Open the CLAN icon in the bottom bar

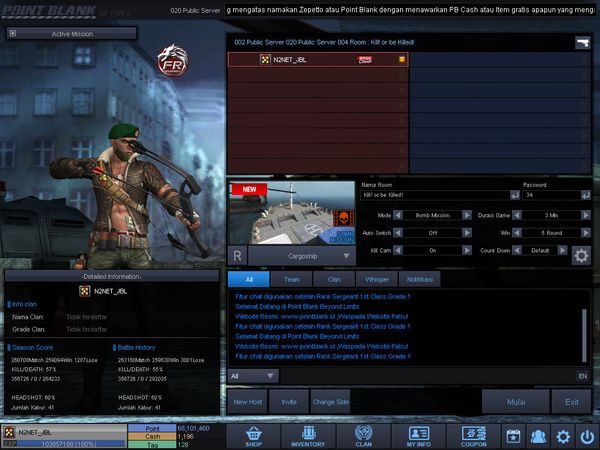[x=364, y=437]
